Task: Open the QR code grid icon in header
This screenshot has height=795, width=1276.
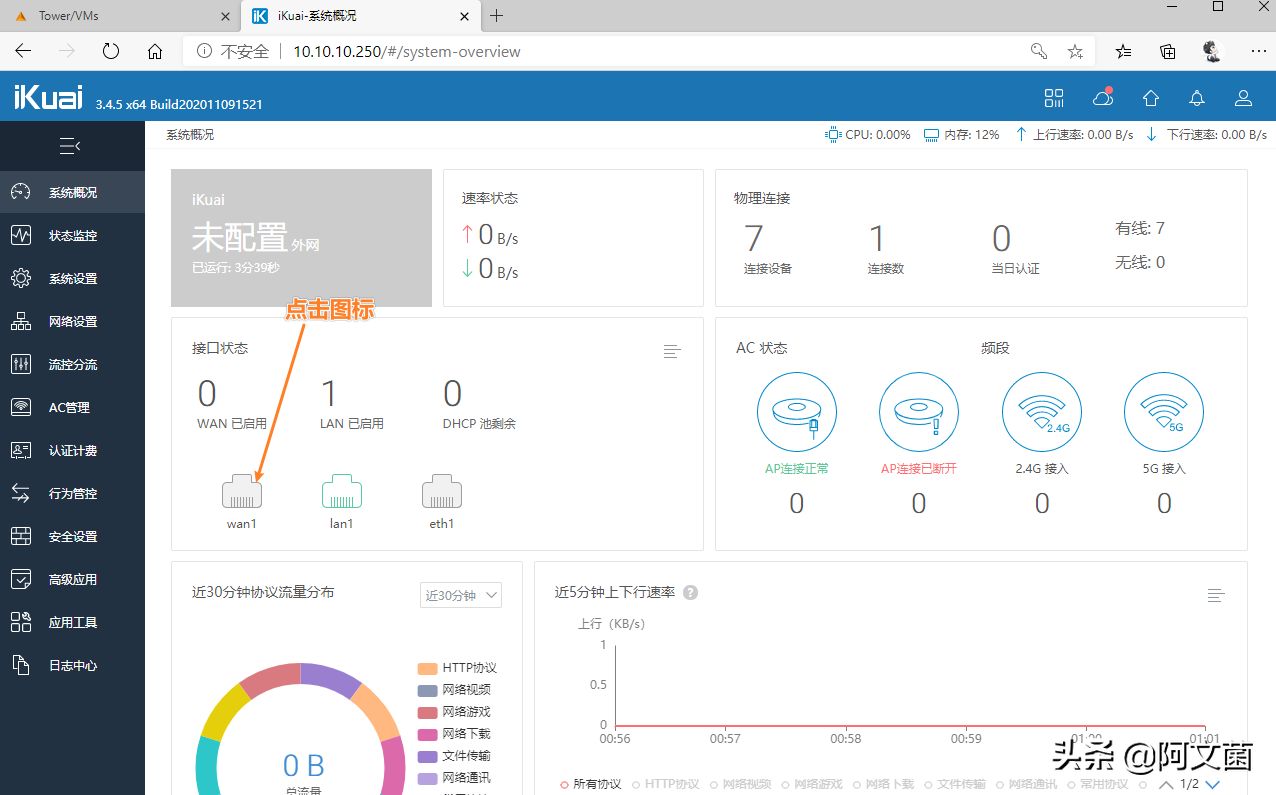Action: pos(1054,98)
